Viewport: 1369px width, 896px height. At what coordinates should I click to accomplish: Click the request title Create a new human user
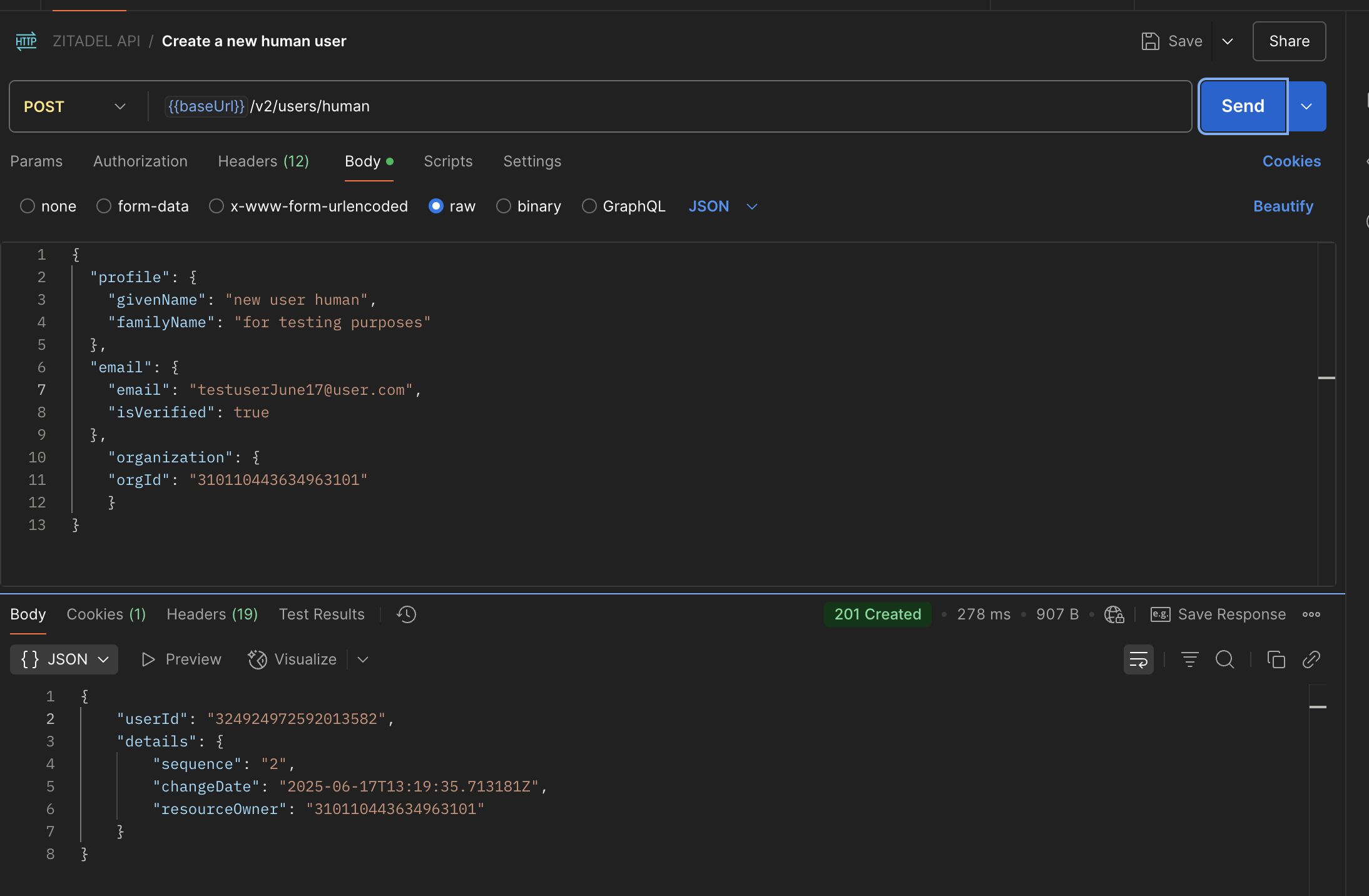[254, 41]
